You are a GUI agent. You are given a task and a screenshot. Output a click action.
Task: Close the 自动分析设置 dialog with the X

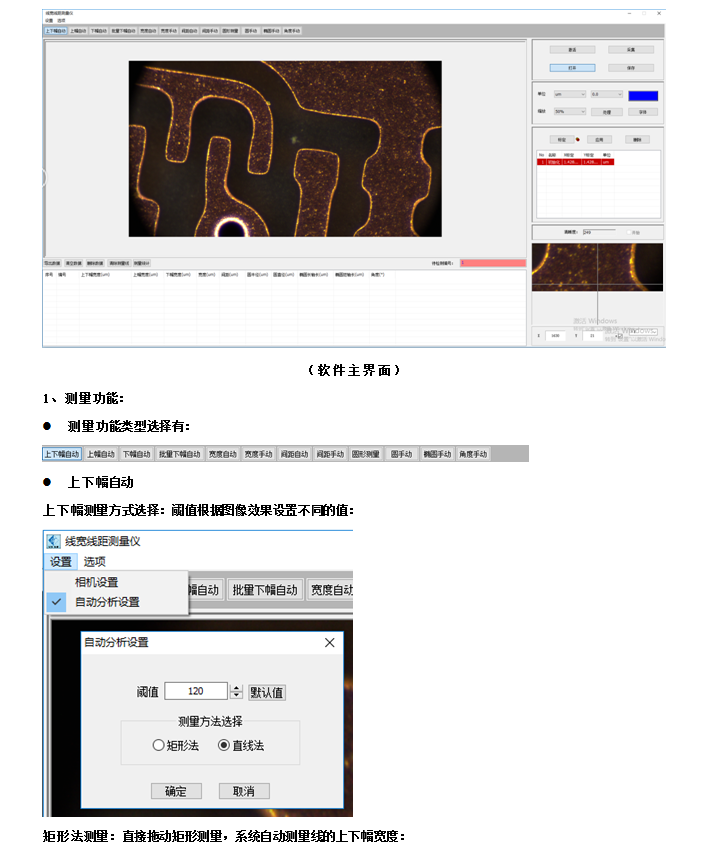click(329, 643)
